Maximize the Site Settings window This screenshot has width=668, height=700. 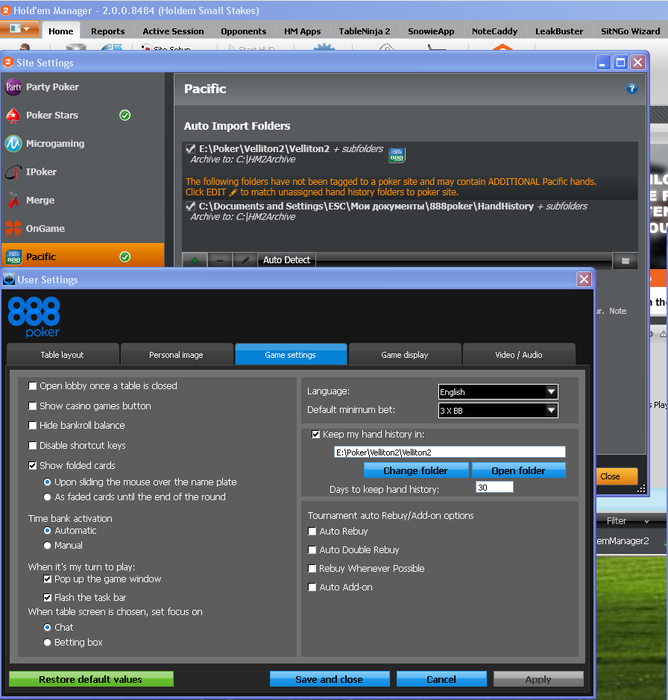click(x=621, y=62)
